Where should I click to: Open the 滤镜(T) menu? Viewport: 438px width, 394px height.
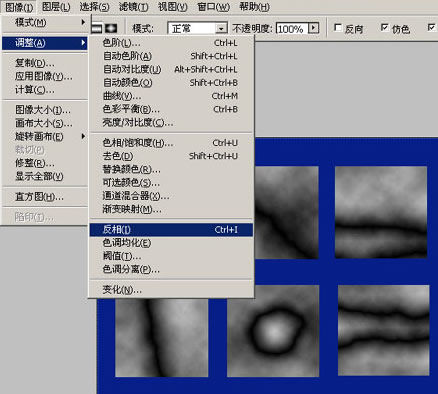click(x=133, y=7)
